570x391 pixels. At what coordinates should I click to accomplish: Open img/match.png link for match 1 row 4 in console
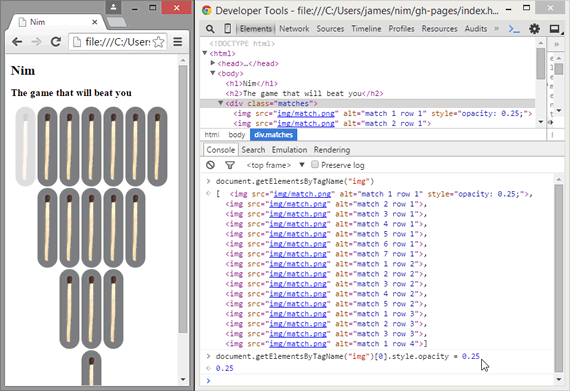point(298,344)
